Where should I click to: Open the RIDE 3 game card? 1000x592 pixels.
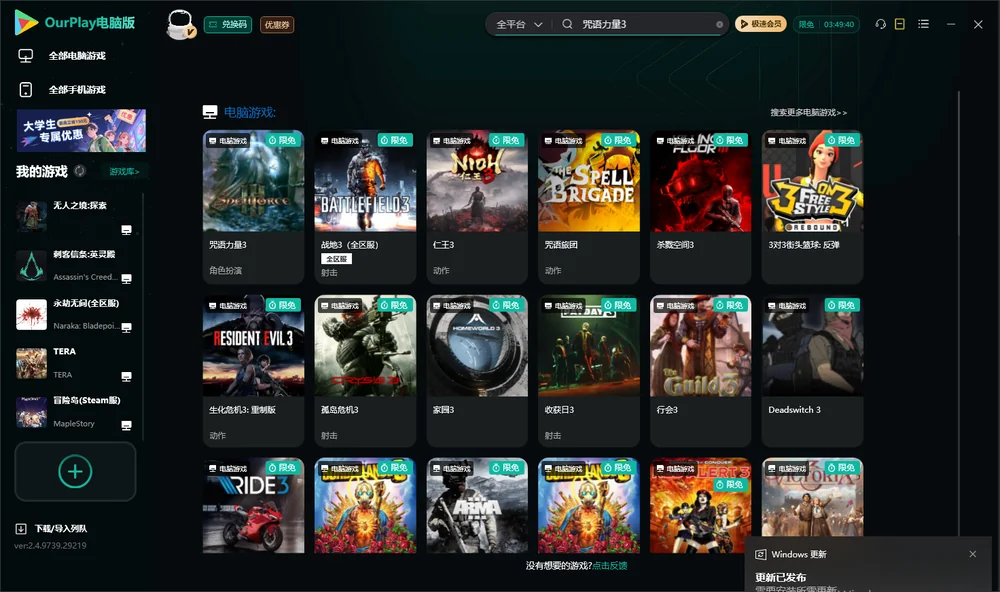[253, 505]
